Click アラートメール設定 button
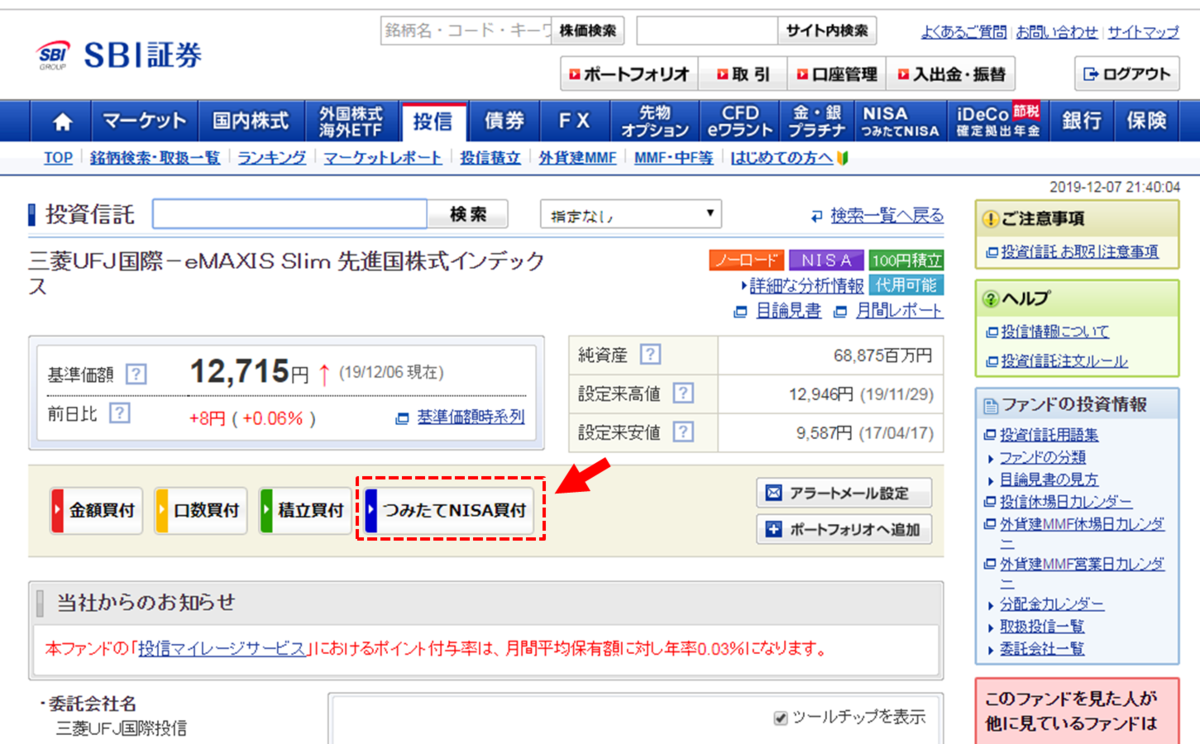Viewport: 1200px width, 744px height. coord(844,493)
